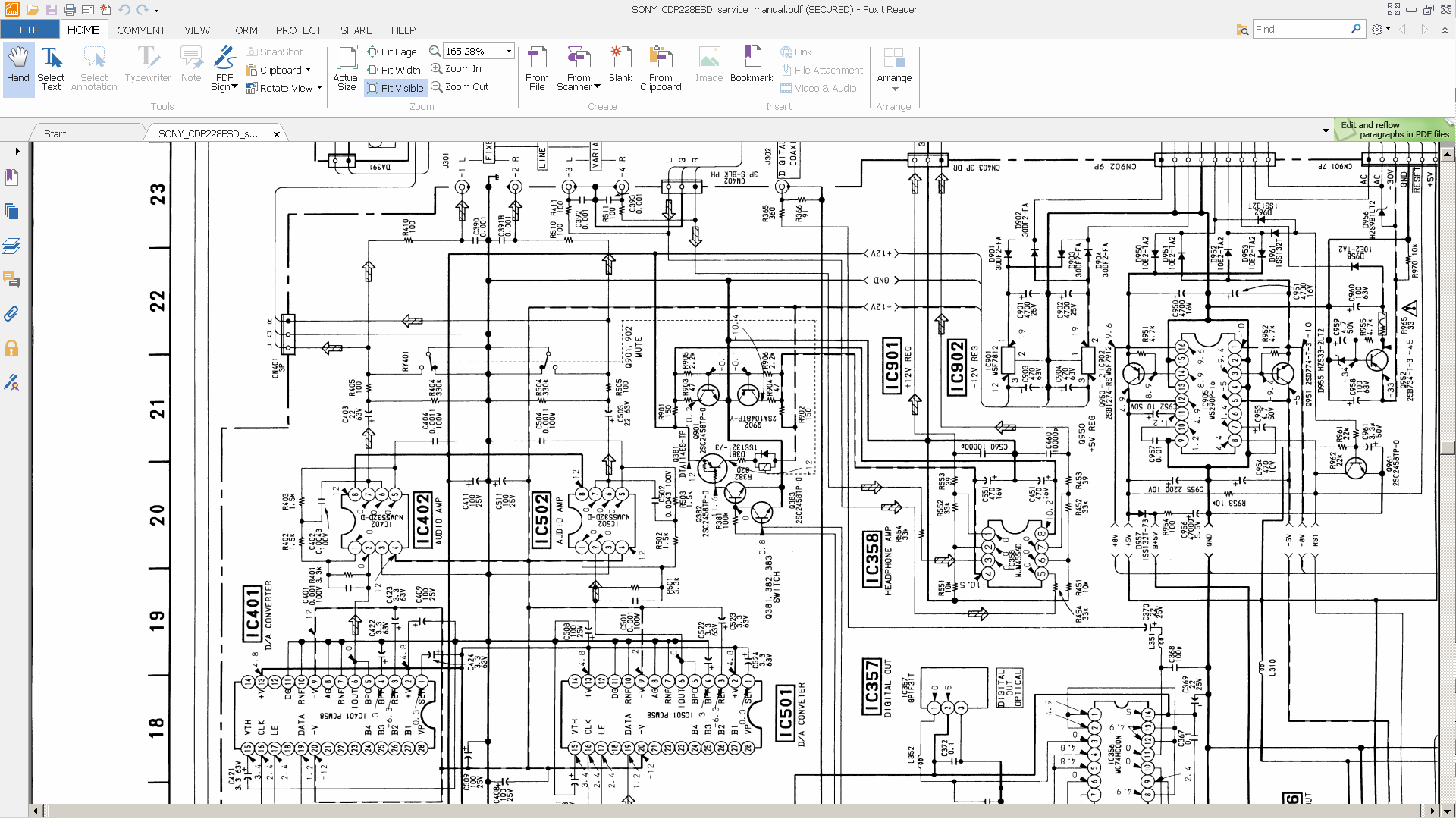Click horizontal scrollbar left arrow
1456x819 pixels.
[x=36, y=811]
